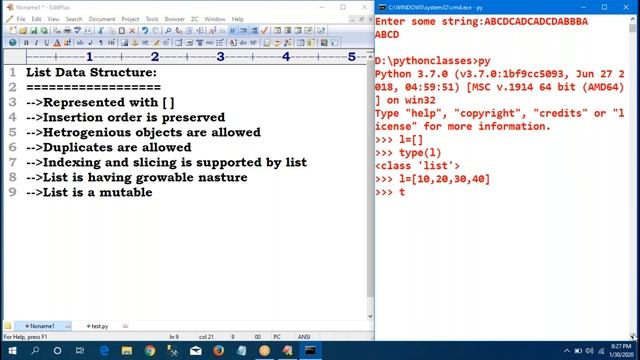Click the Print icon in EditPlus toolbar
The width and height of the screenshot is (640, 360).
click(x=67, y=31)
